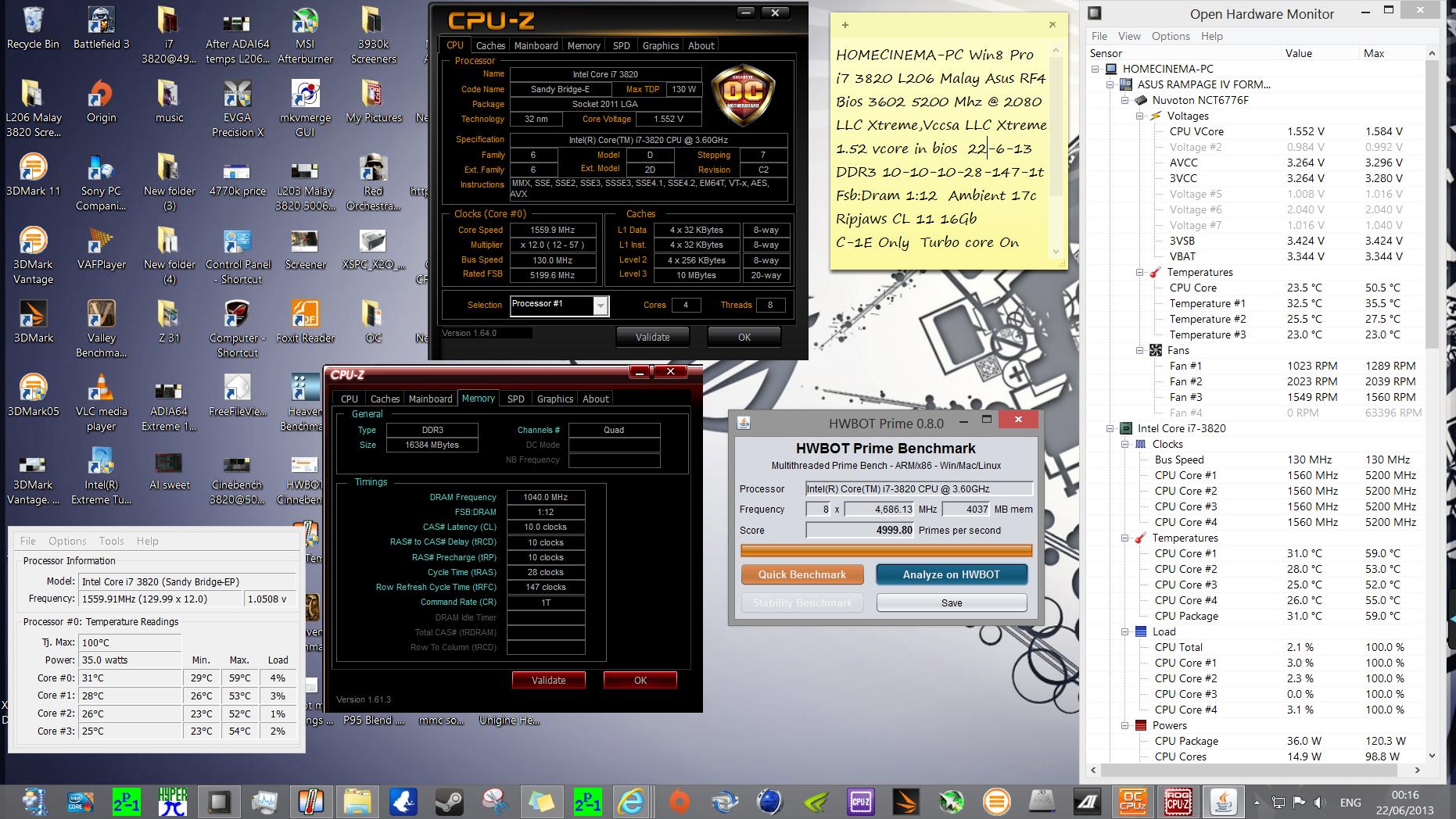The height and width of the screenshot is (819, 1456).
Task: Collapse the Nuvoton NCT6776F node
Action: pos(1125,100)
